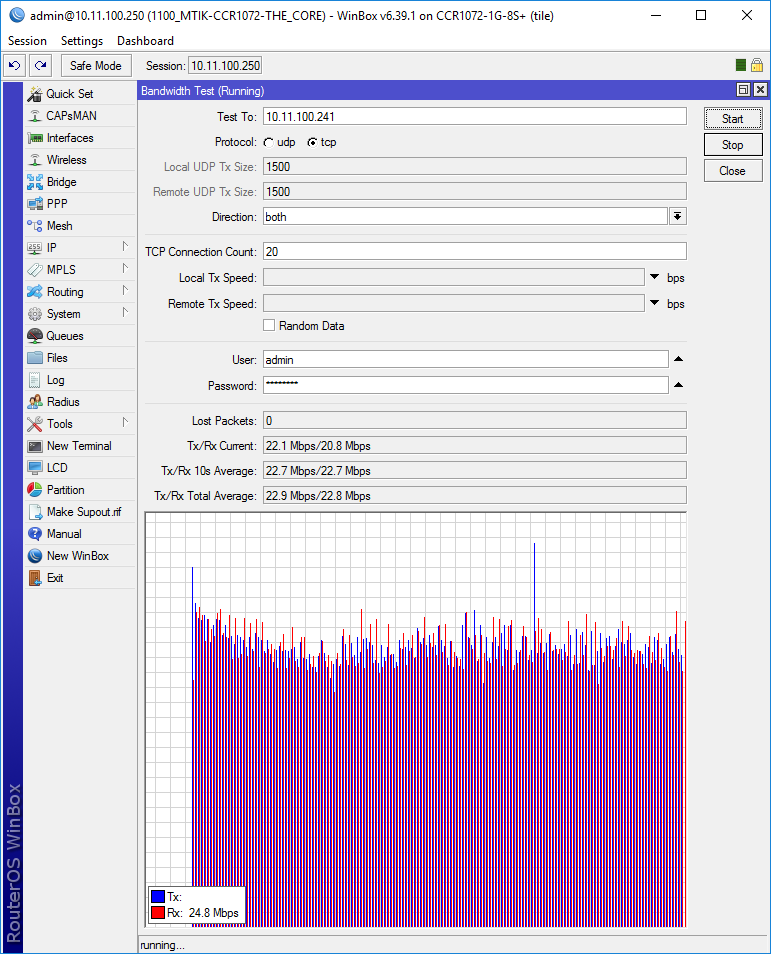Launch New WinBox icon
The image size is (771, 954).
[35, 555]
